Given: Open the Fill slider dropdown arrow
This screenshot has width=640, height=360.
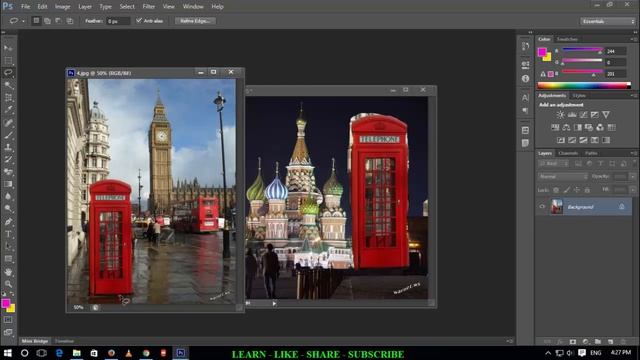Looking at the screenshot, I should tap(633, 190).
